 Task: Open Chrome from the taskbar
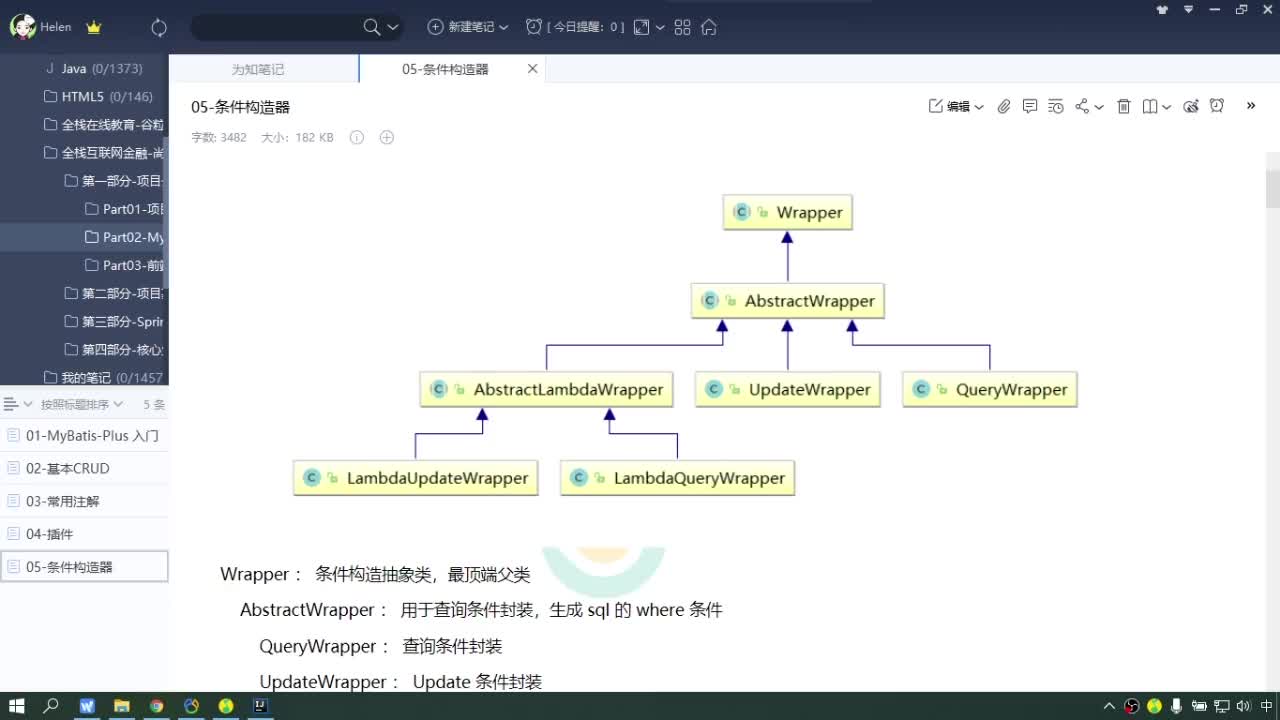(x=157, y=706)
